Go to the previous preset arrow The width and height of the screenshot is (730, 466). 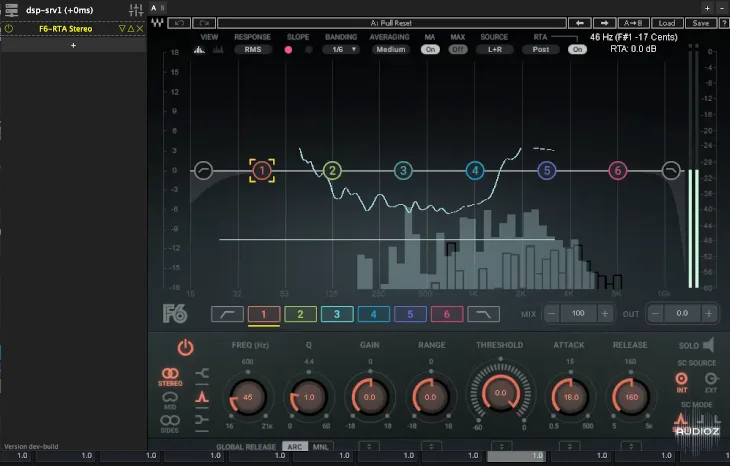point(580,23)
